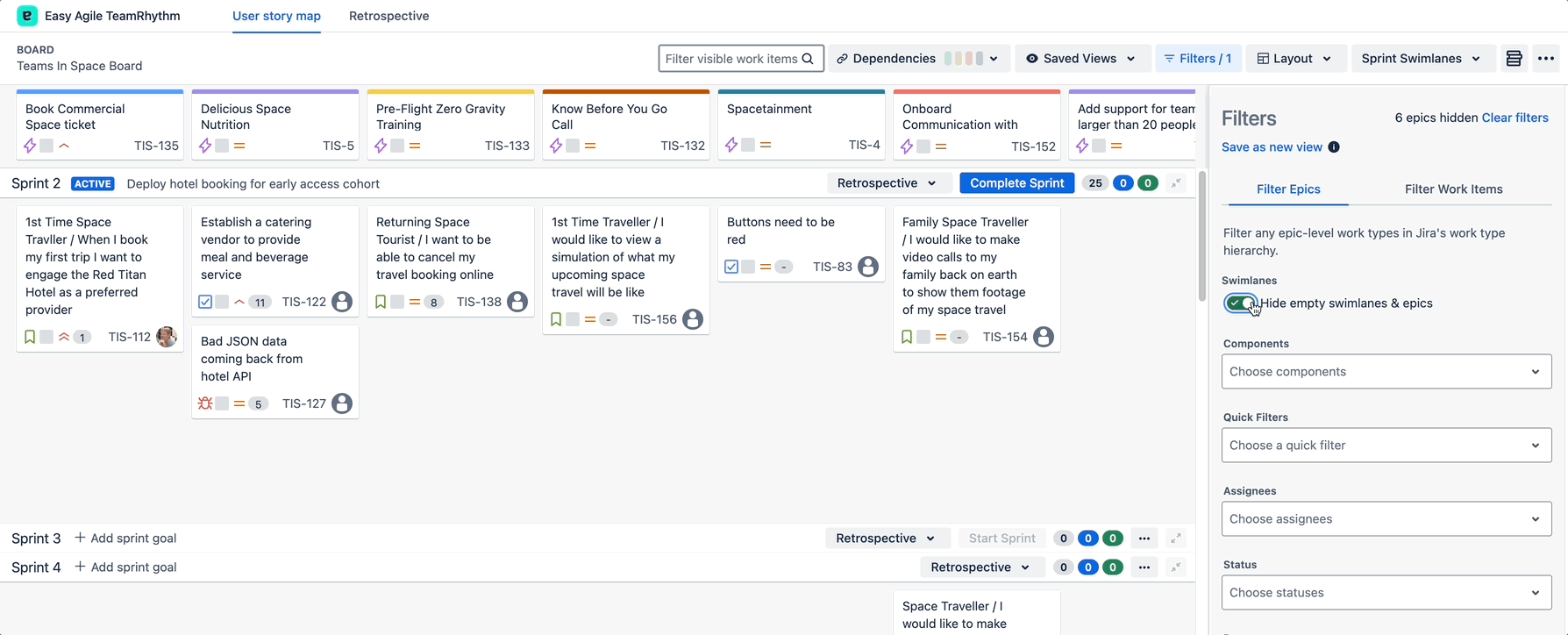Collapse Sprint 2 swimlane with arrows icon
This screenshot has height=635, width=1568.
pos(1176,183)
